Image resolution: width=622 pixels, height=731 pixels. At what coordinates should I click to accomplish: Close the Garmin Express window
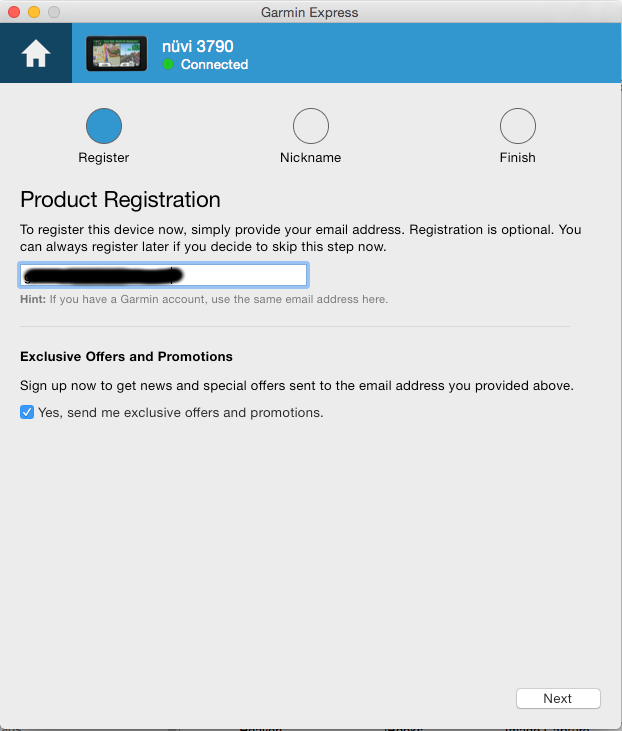click(14, 12)
